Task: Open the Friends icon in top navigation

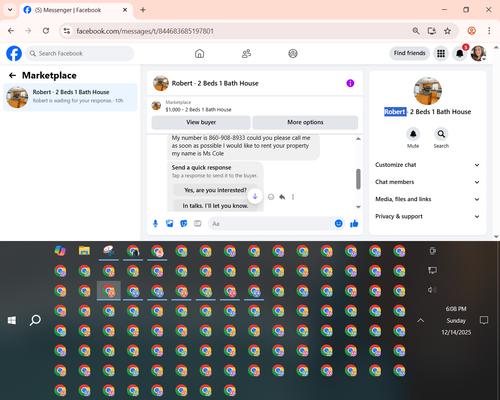Action: coord(246,53)
